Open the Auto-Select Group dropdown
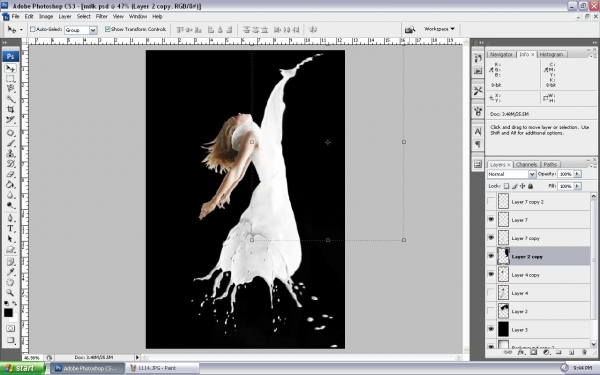The image size is (600, 375). point(81,30)
